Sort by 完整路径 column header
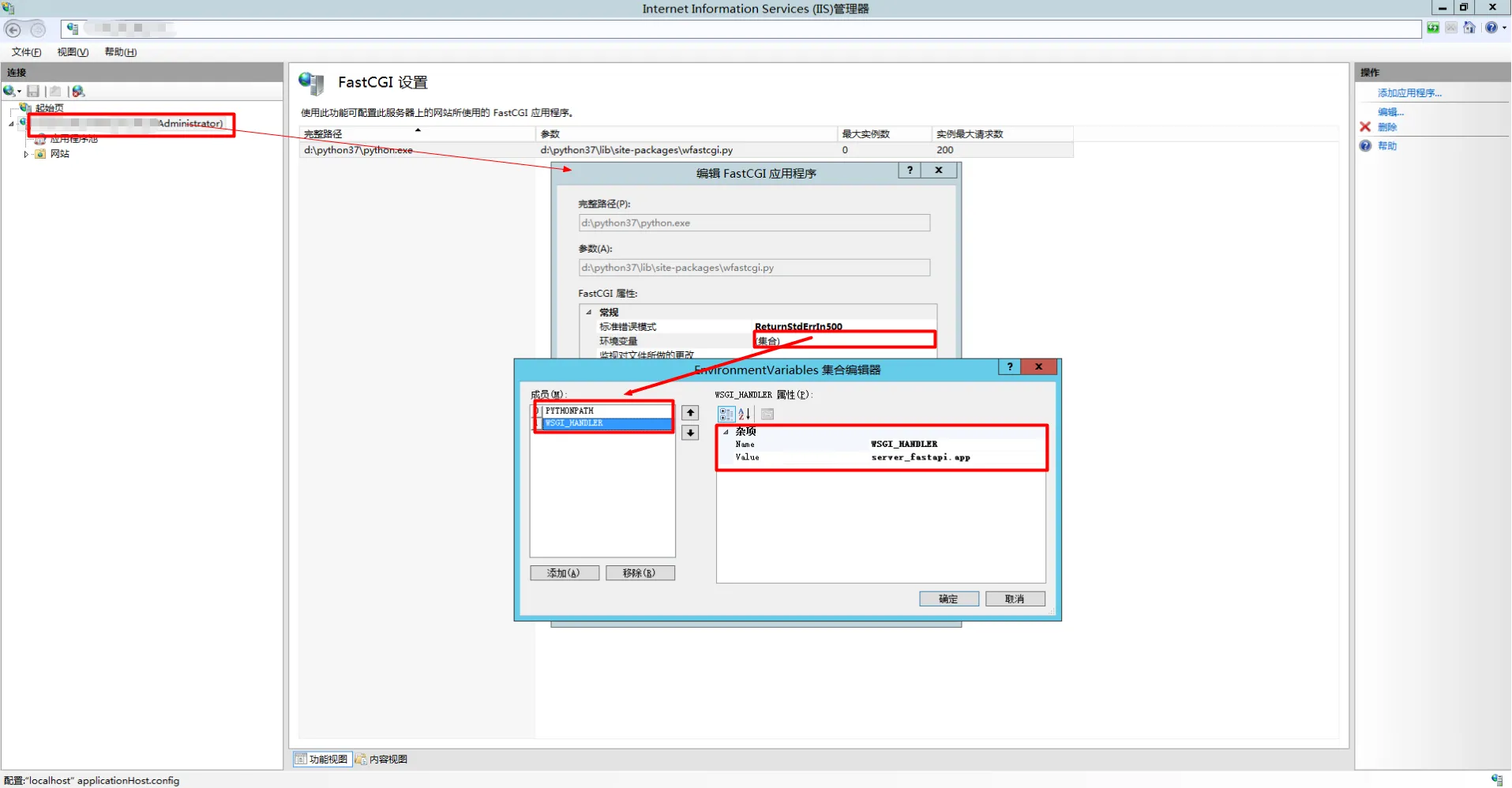Screen dimensions: 1512x788 tap(417, 134)
